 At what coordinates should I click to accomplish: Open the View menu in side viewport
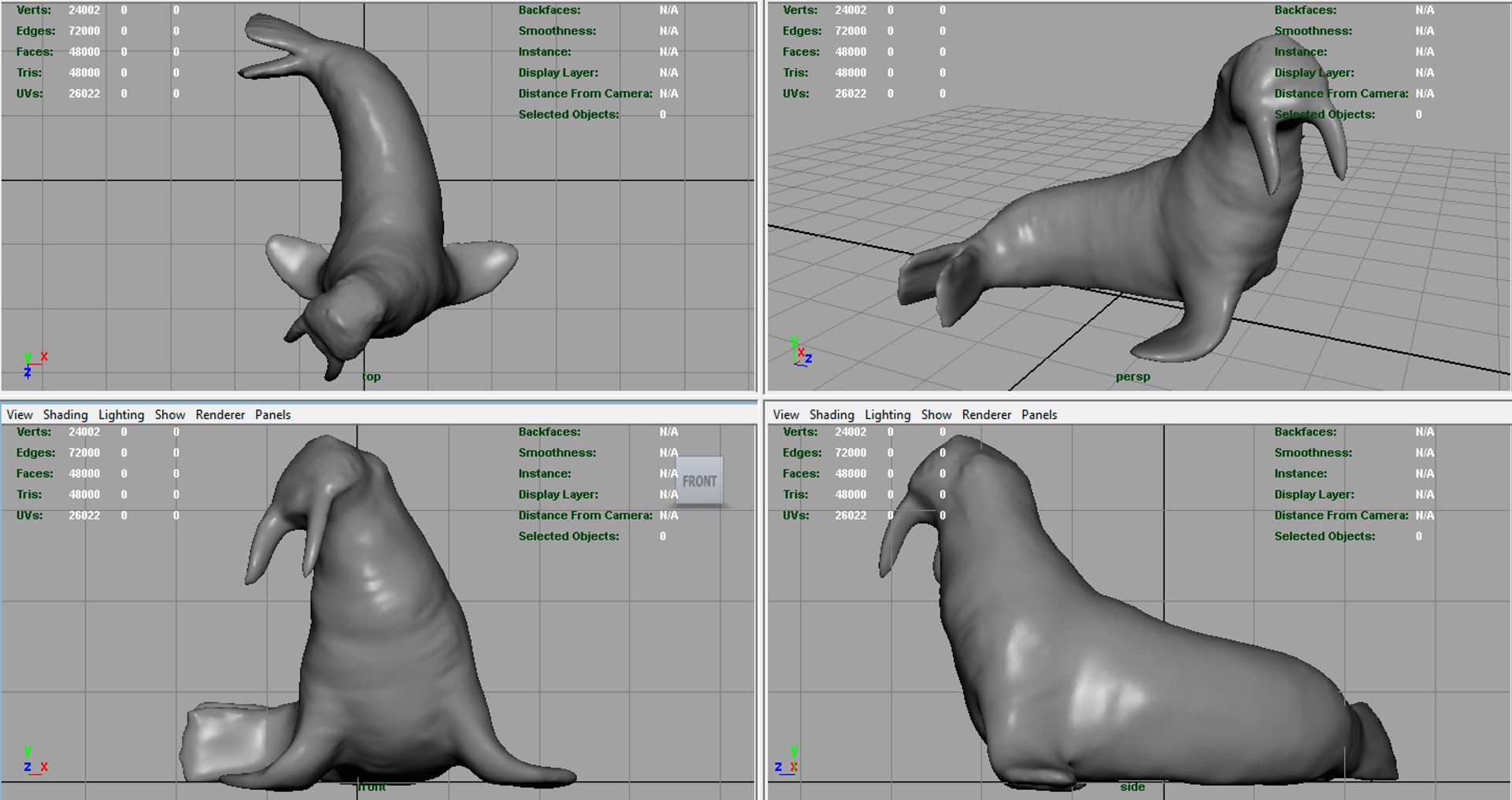pos(786,415)
